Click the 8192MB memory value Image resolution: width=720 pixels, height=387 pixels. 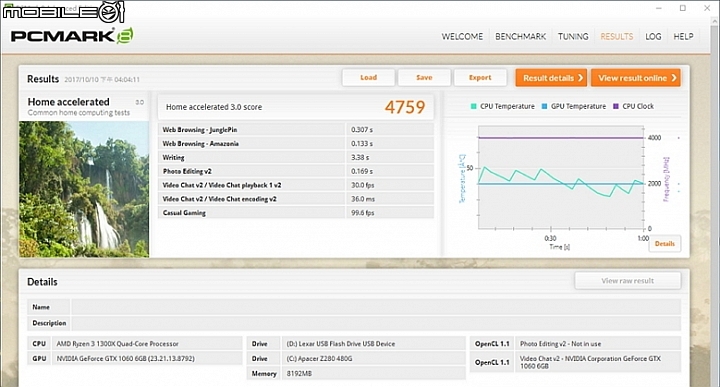(299, 374)
